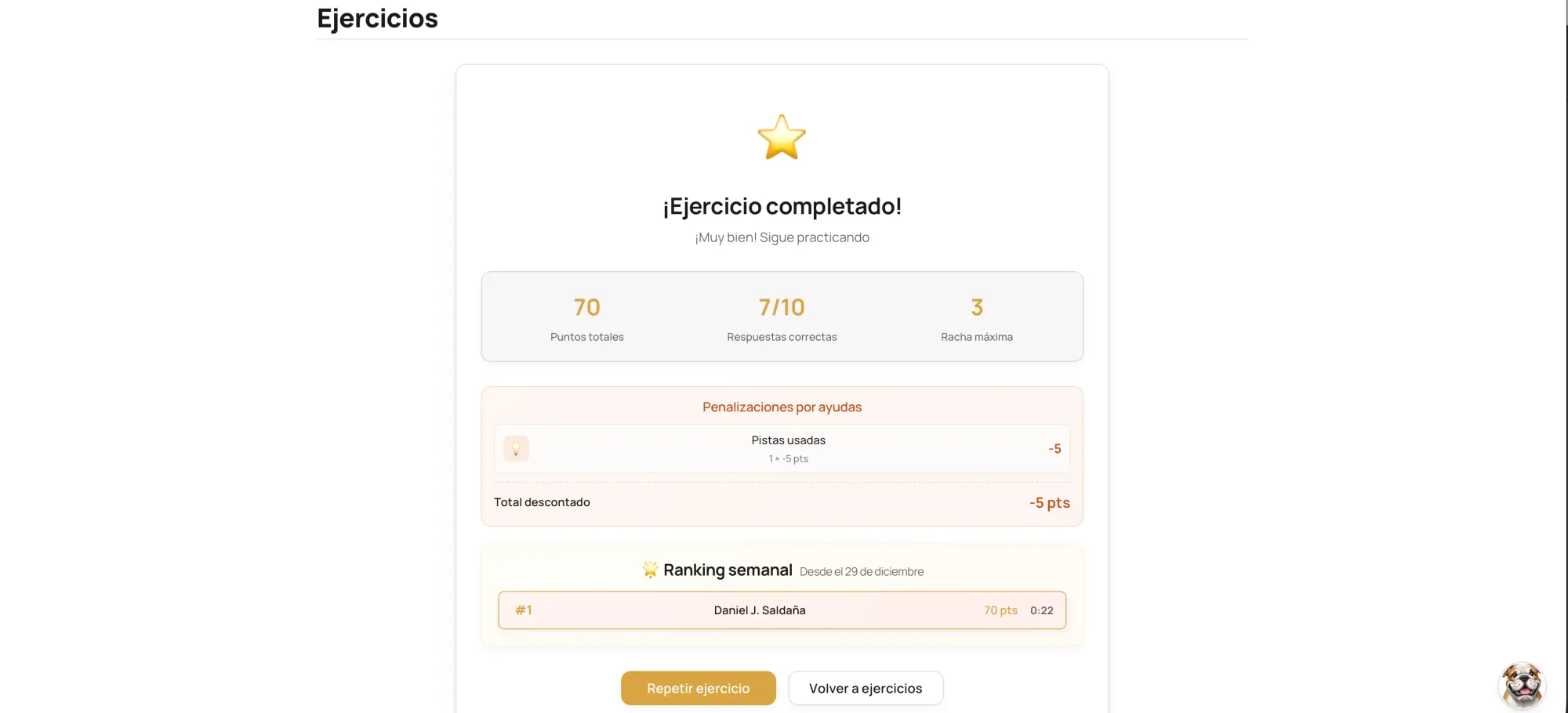Click the Ranking semanal heading text
This screenshot has width=1568, height=713.
728,570
